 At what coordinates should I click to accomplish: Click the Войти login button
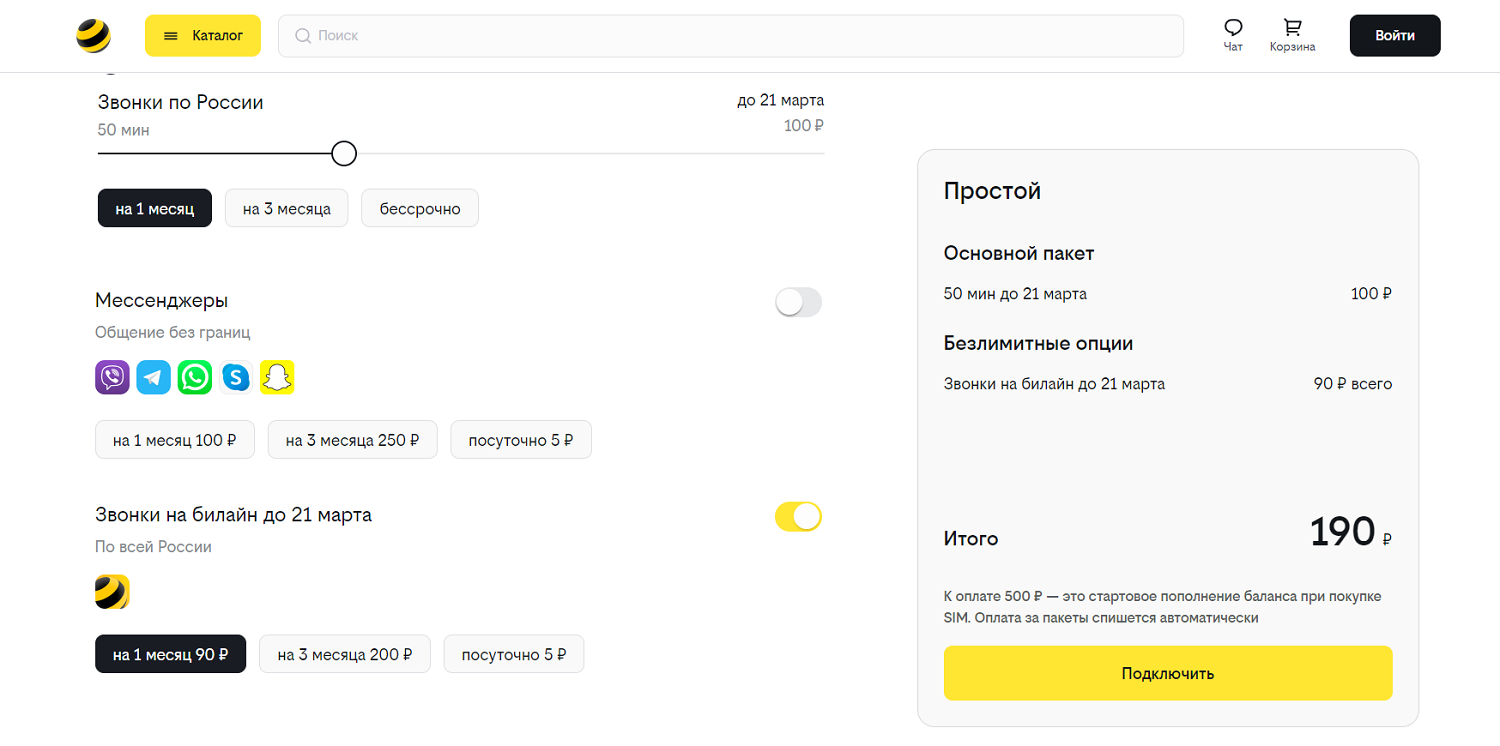coord(1395,36)
